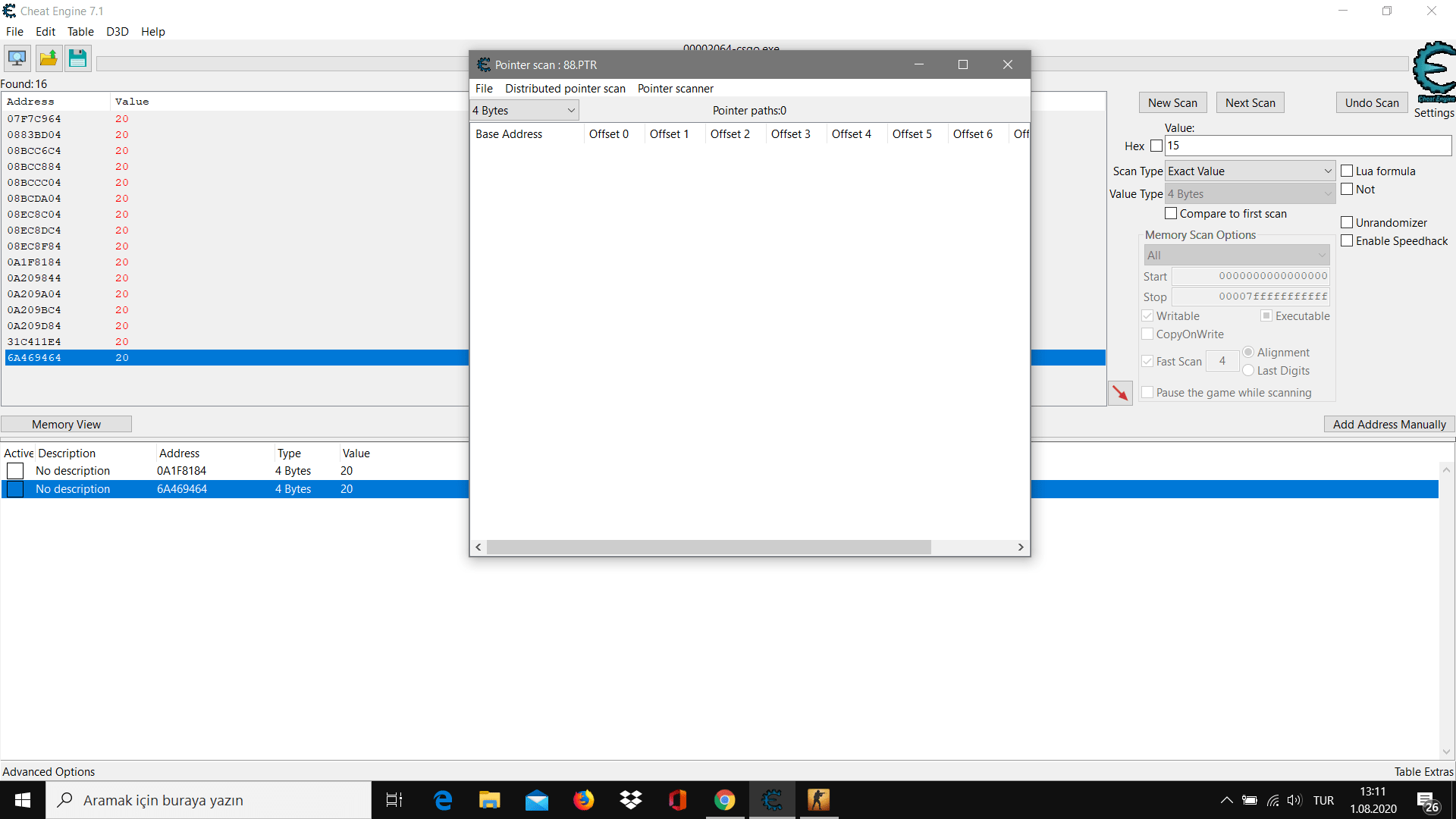Enable the Hex checkbox
This screenshot has width=1456, height=819.
point(1156,146)
